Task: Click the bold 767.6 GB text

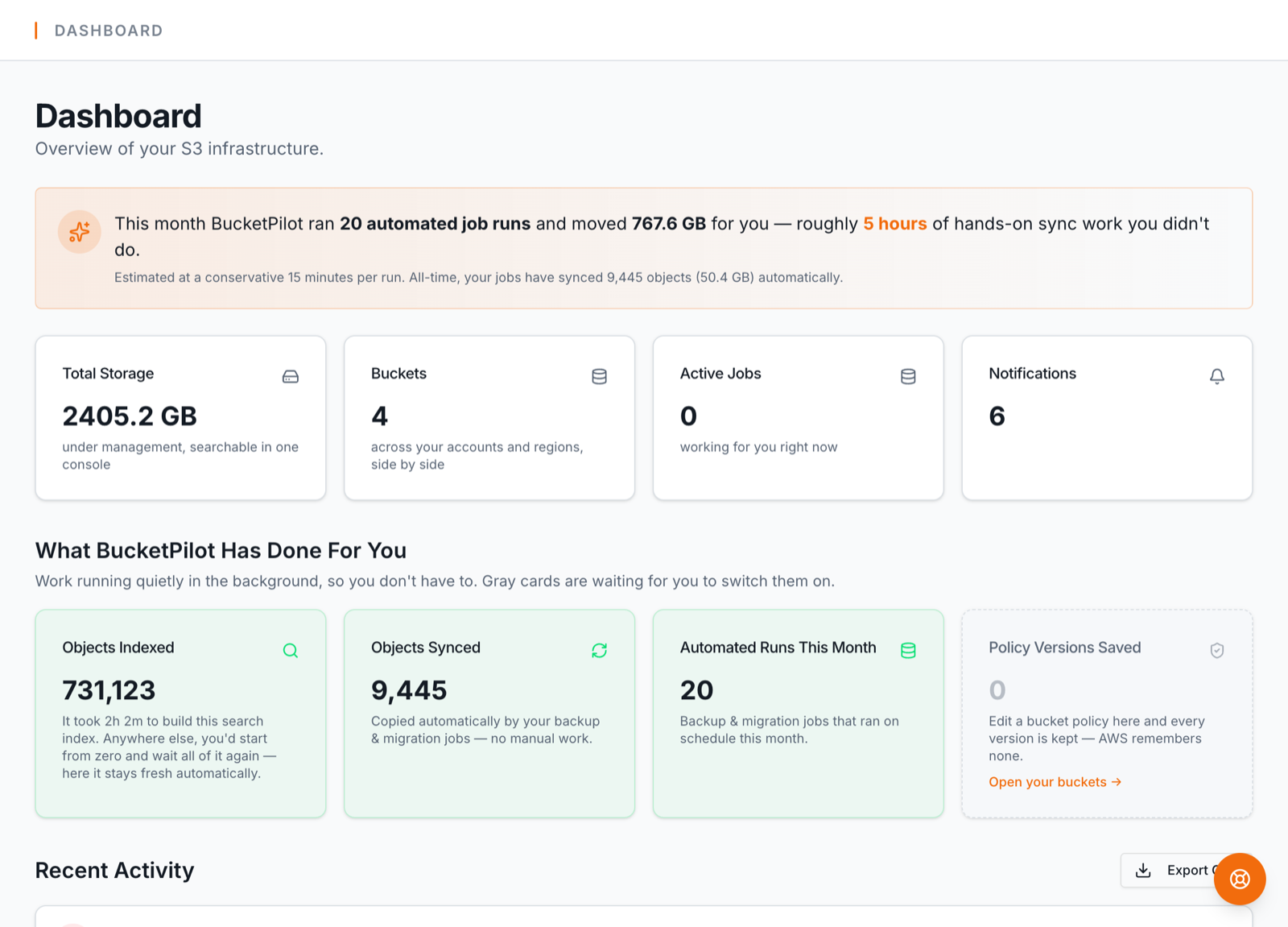Action: coord(669,224)
